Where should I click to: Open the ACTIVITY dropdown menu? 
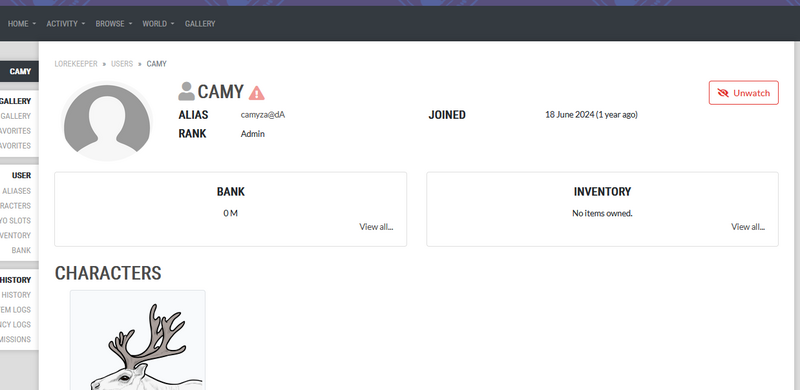tap(66, 23)
